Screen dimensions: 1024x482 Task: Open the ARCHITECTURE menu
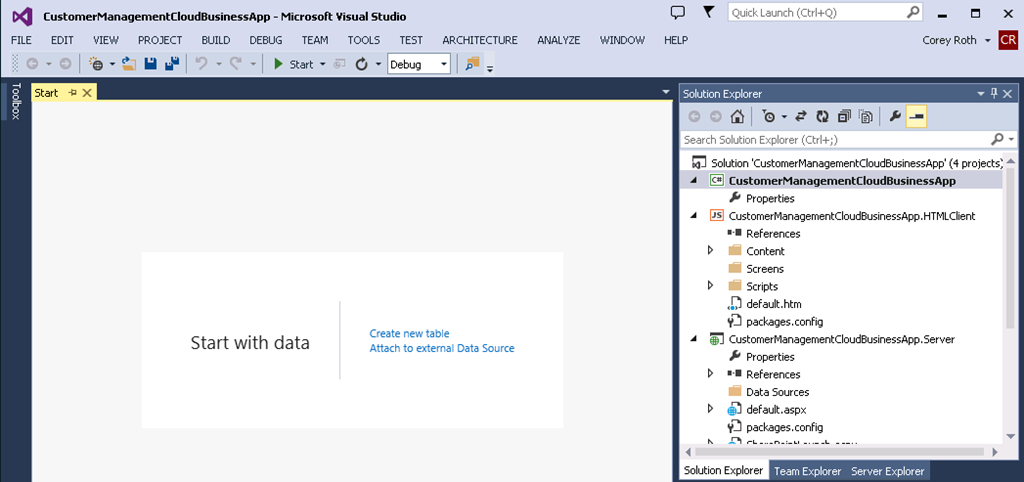480,40
